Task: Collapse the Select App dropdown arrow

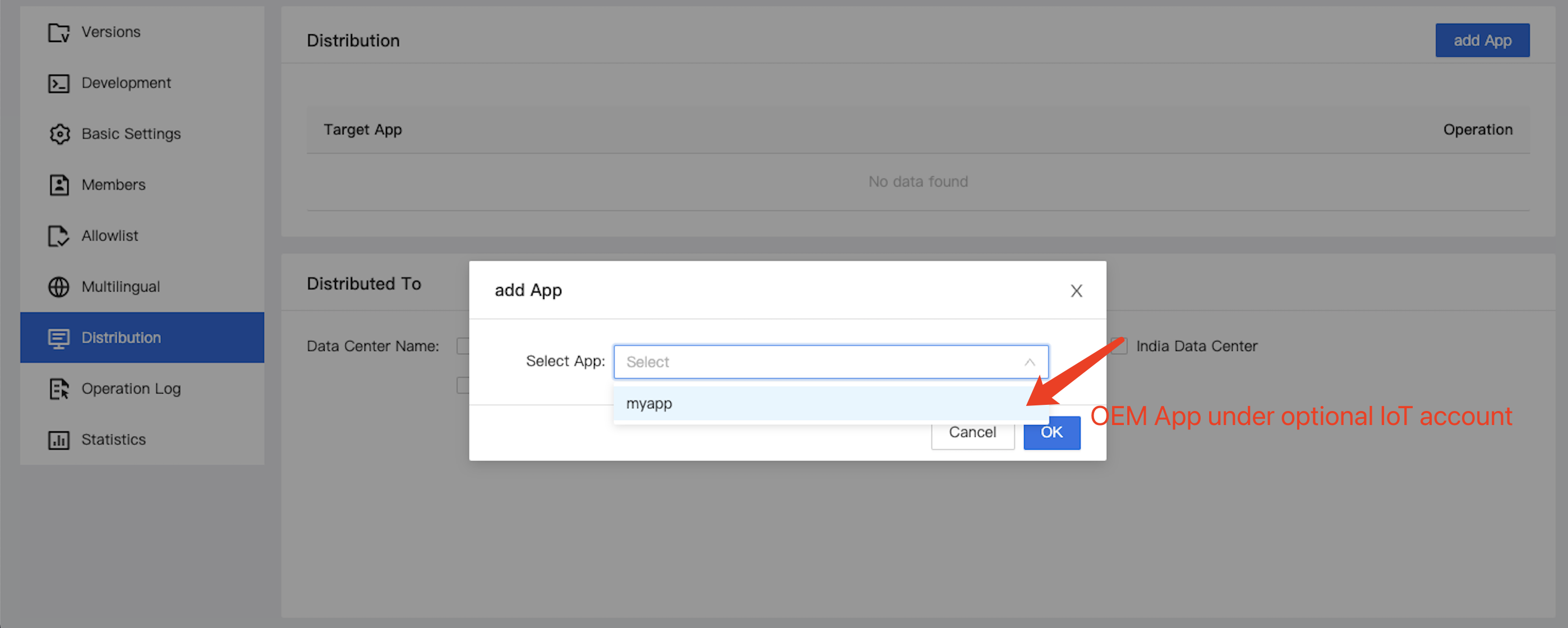Action: pyautogui.click(x=1029, y=362)
